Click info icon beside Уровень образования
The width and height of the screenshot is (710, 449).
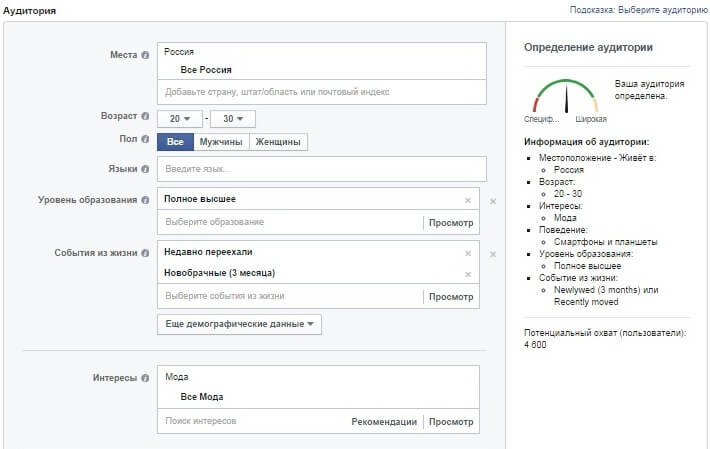[146, 200]
